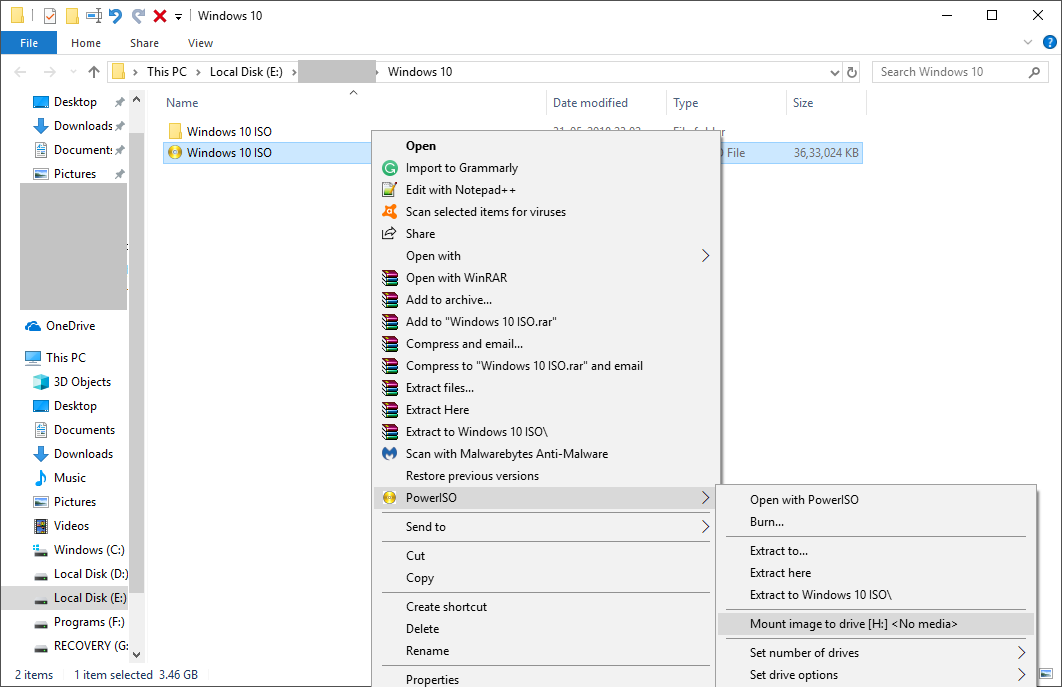Click the red Delete X in title toolbar

[x=159, y=16]
